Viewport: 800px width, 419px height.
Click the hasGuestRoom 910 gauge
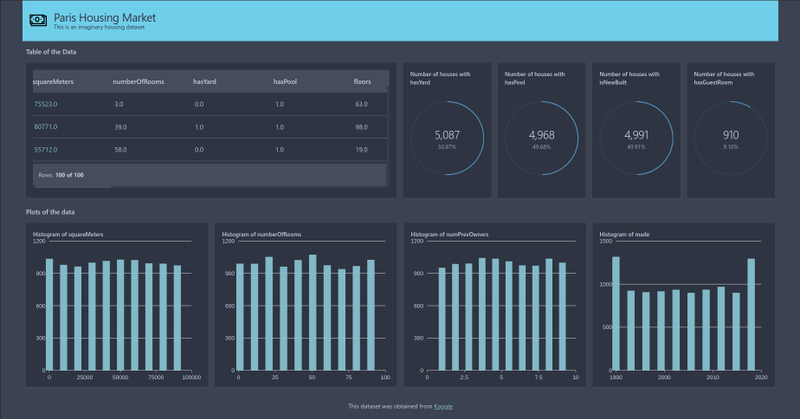coord(731,138)
